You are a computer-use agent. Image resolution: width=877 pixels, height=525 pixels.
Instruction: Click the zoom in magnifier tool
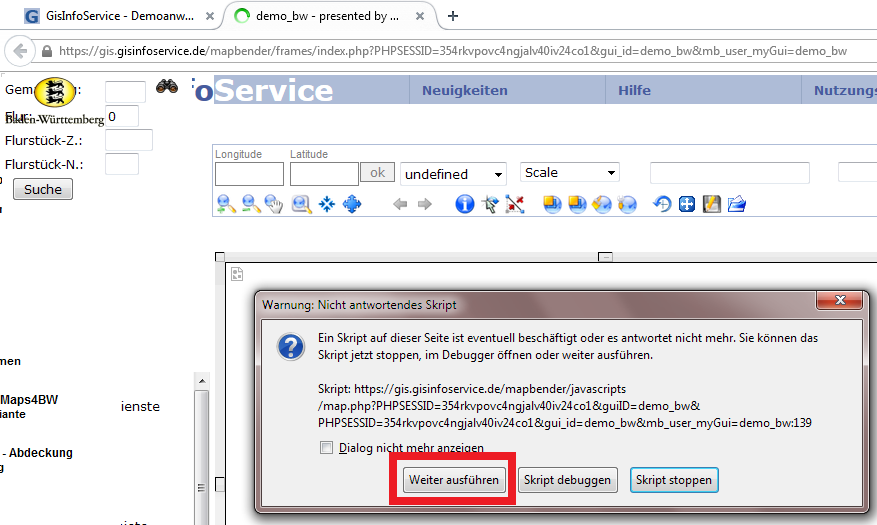[225, 204]
